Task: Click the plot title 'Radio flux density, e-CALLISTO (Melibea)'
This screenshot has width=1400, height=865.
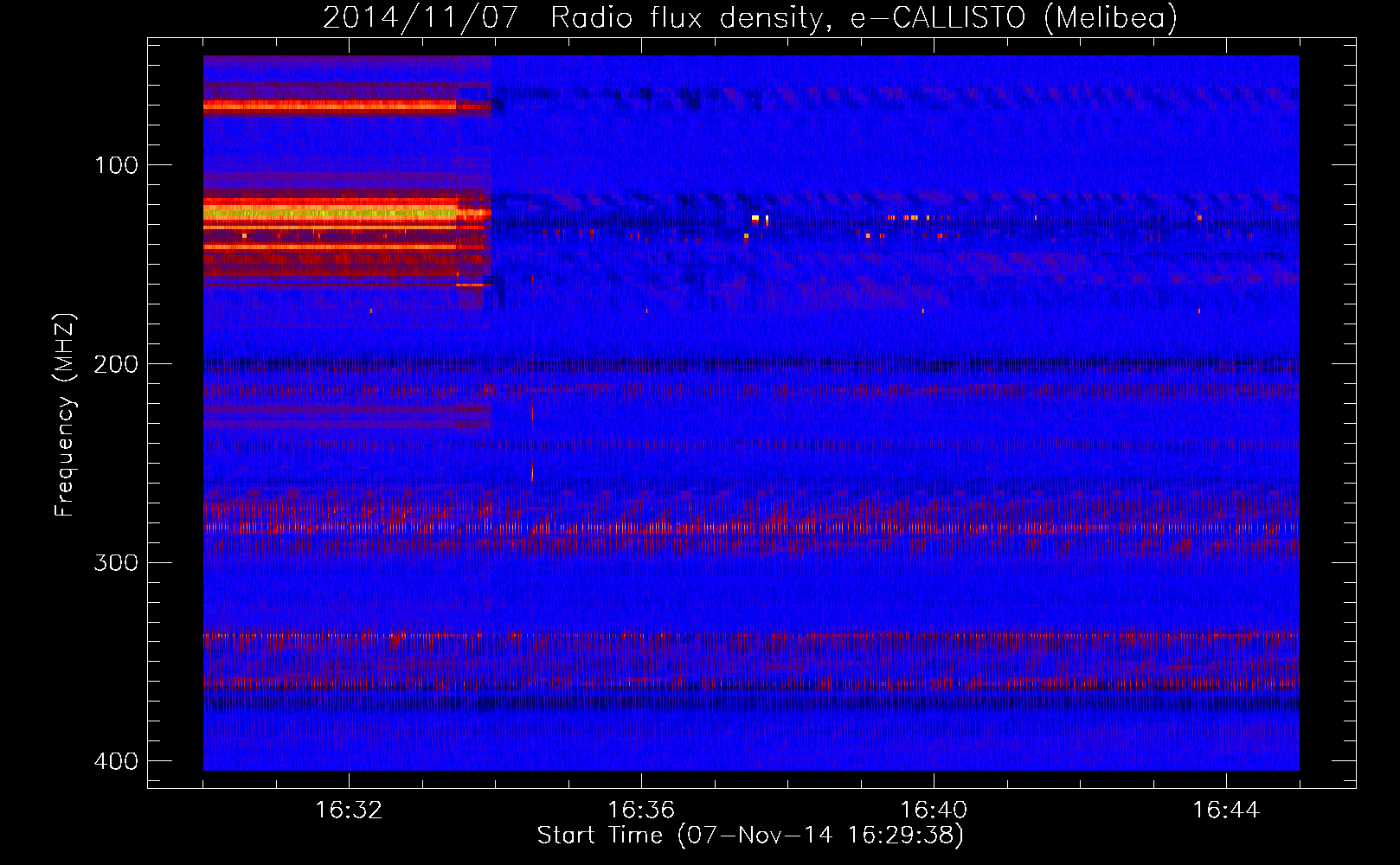Action: (864, 17)
